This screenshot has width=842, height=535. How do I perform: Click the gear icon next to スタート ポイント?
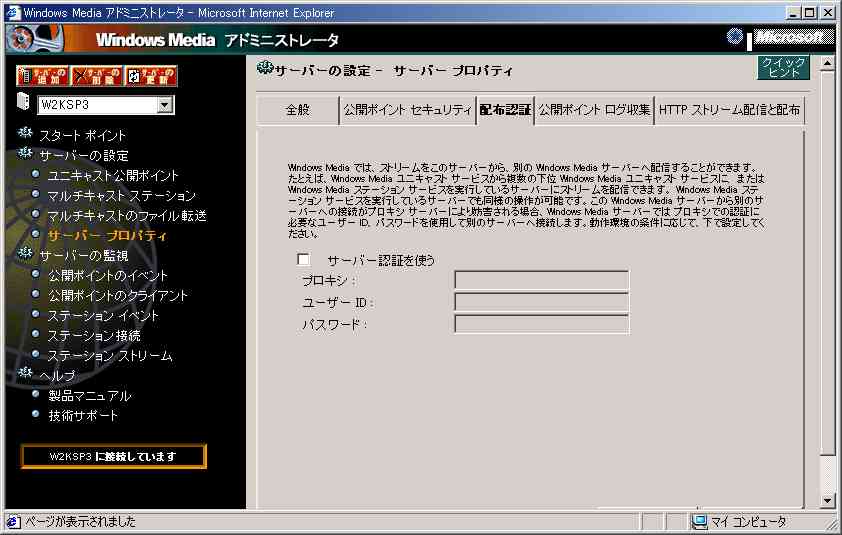click(x=25, y=133)
